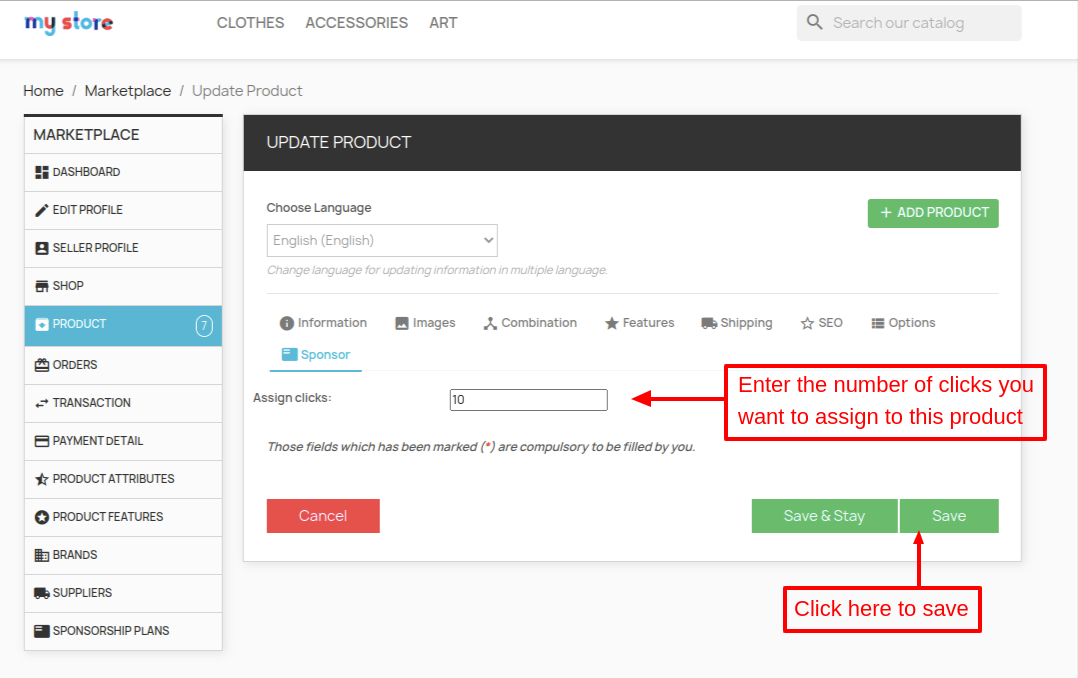
Task: Select the Shipping tab
Action: coord(737,323)
